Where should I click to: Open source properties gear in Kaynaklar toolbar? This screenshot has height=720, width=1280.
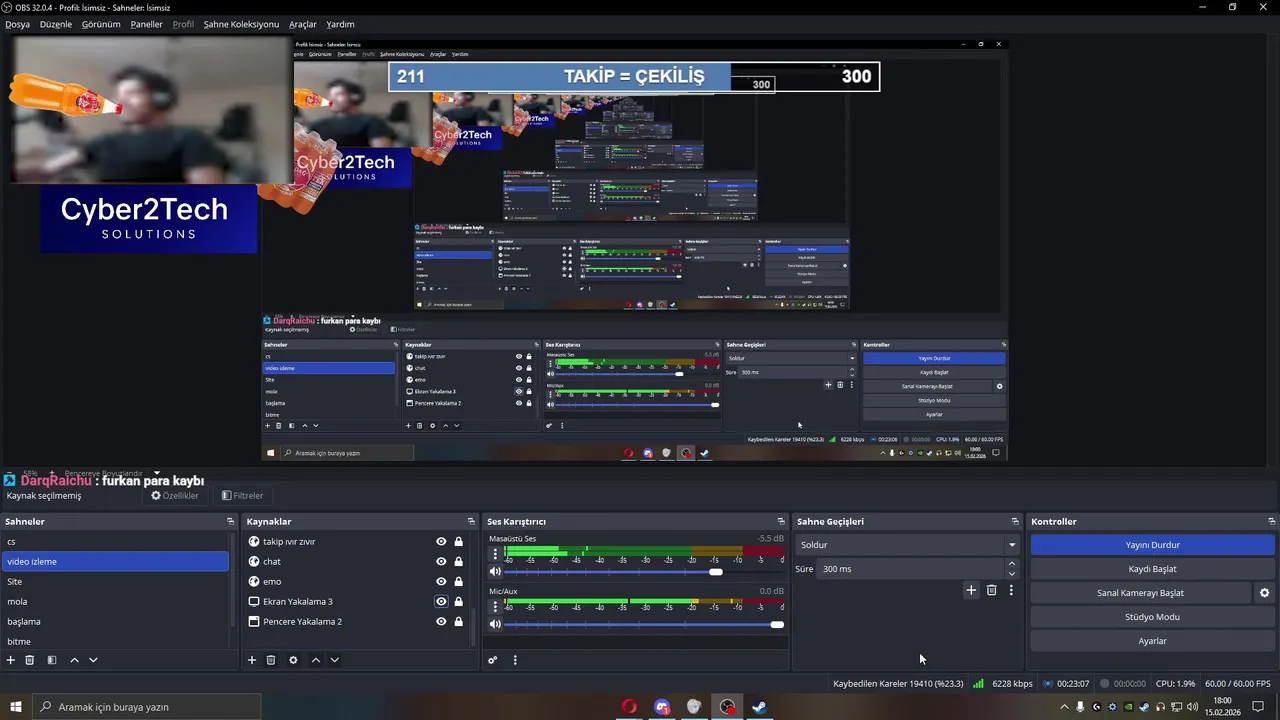coord(293,660)
